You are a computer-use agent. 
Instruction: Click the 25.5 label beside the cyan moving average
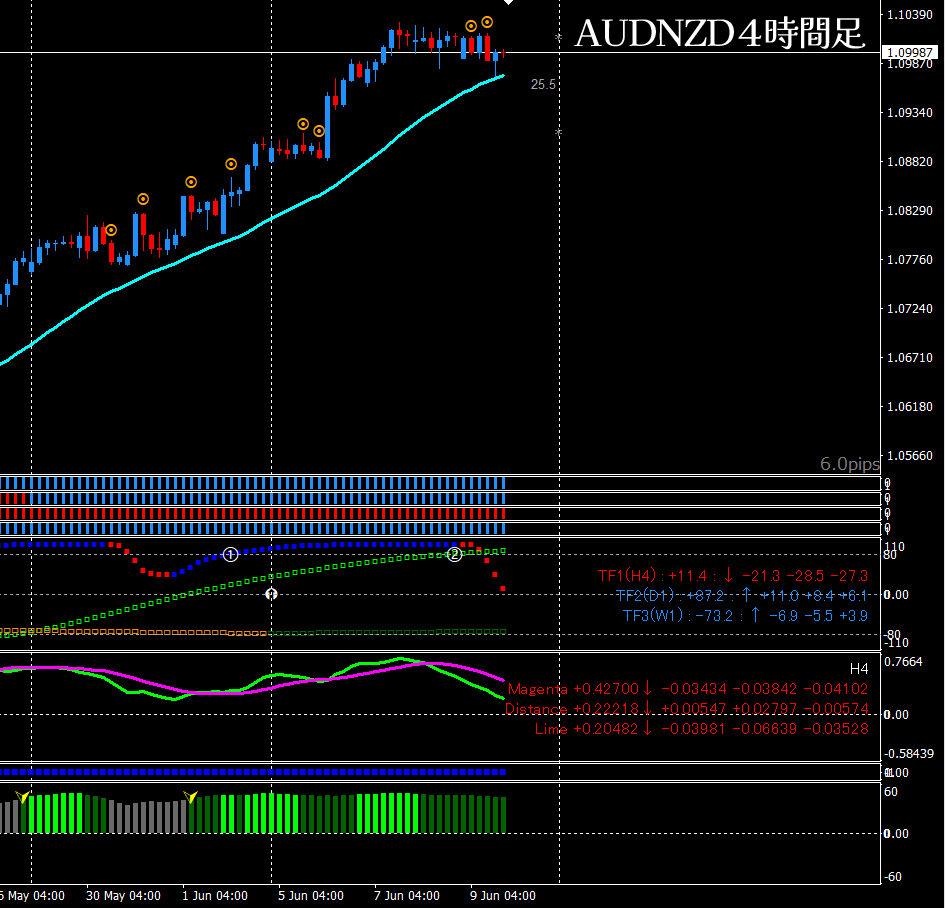coord(543,84)
